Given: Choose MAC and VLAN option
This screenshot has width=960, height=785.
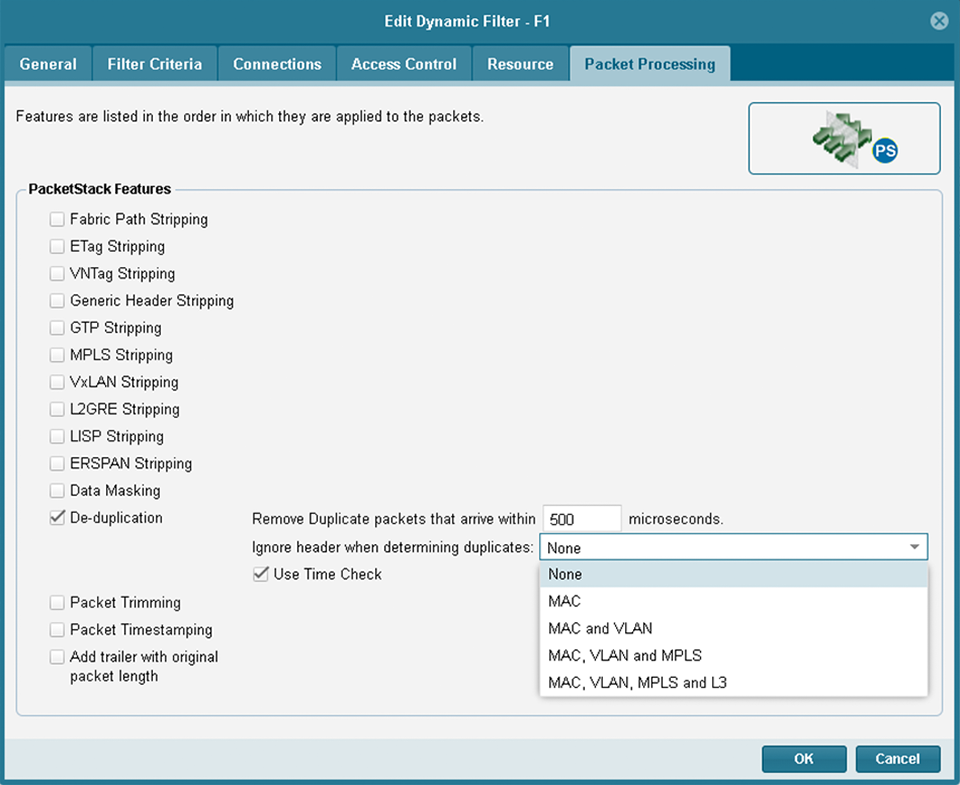Looking at the screenshot, I should (x=600, y=628).
